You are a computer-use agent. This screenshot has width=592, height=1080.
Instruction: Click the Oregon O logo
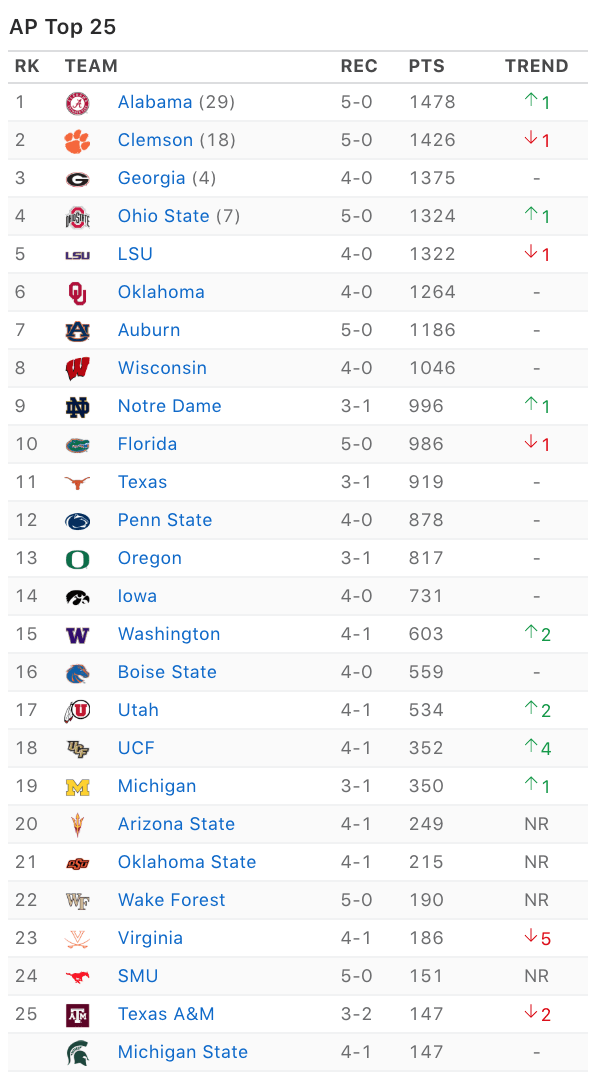point(77,559)
